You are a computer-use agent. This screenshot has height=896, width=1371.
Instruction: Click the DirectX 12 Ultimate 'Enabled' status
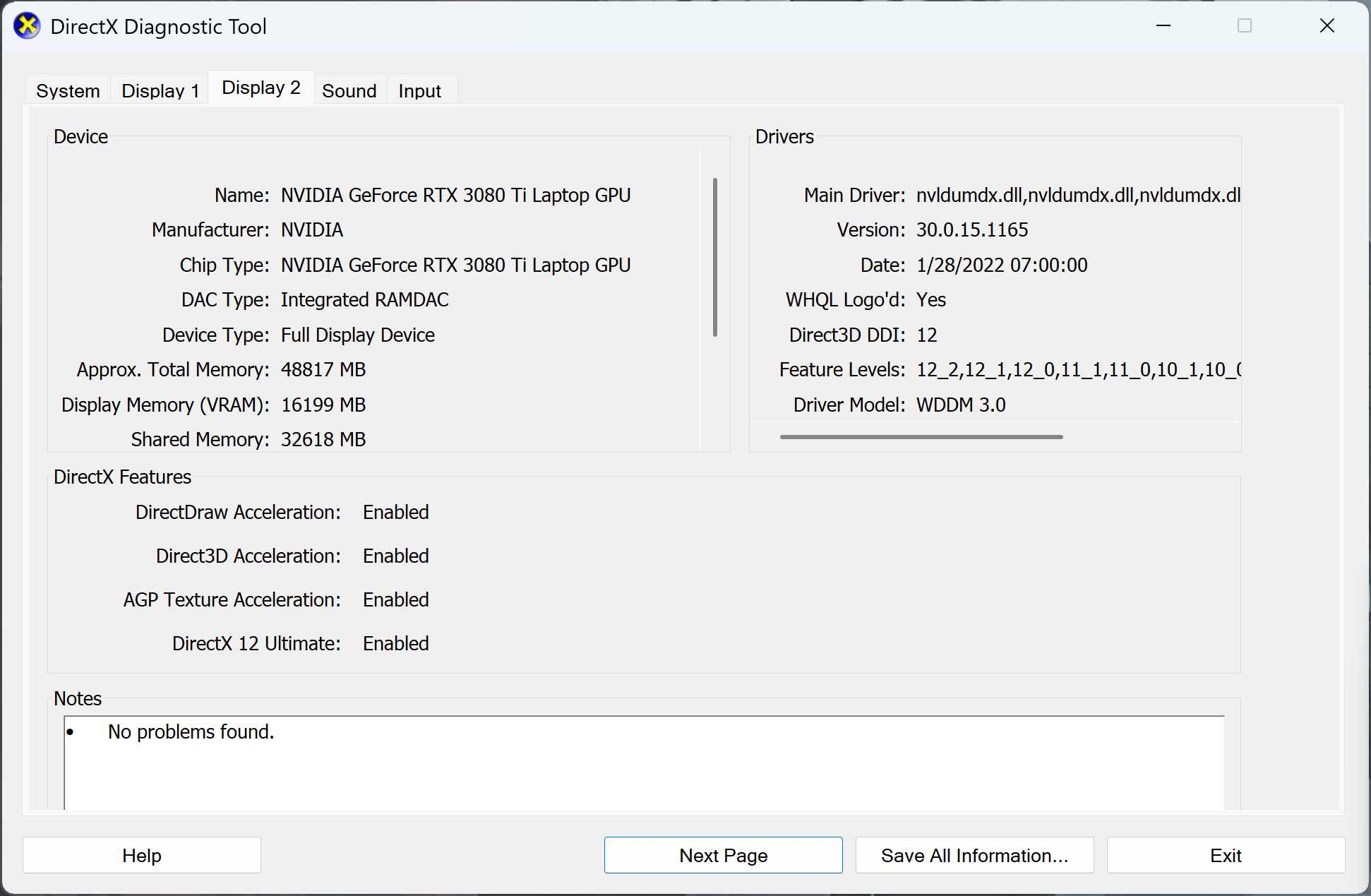(395, 643)
